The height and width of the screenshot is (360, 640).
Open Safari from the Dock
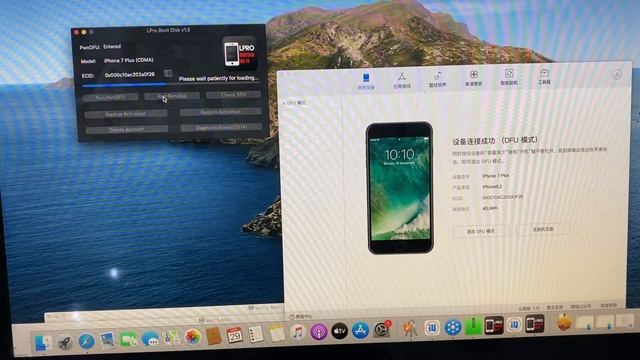[x=86, y=342]
